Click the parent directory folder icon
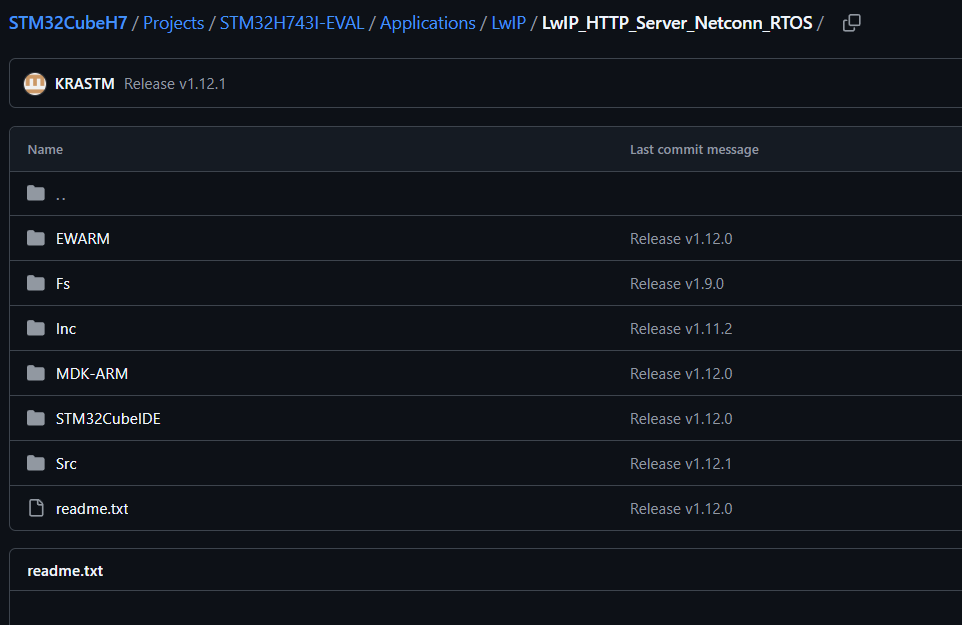Screen dimensions: 962x625 click(36, 193)
